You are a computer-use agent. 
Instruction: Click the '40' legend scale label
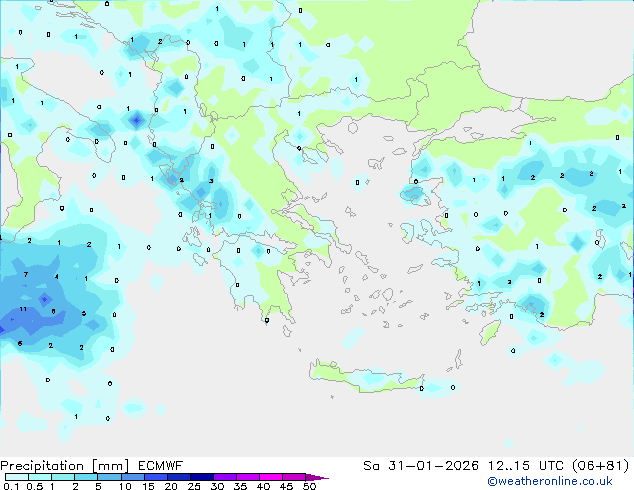tap(263, 486)
